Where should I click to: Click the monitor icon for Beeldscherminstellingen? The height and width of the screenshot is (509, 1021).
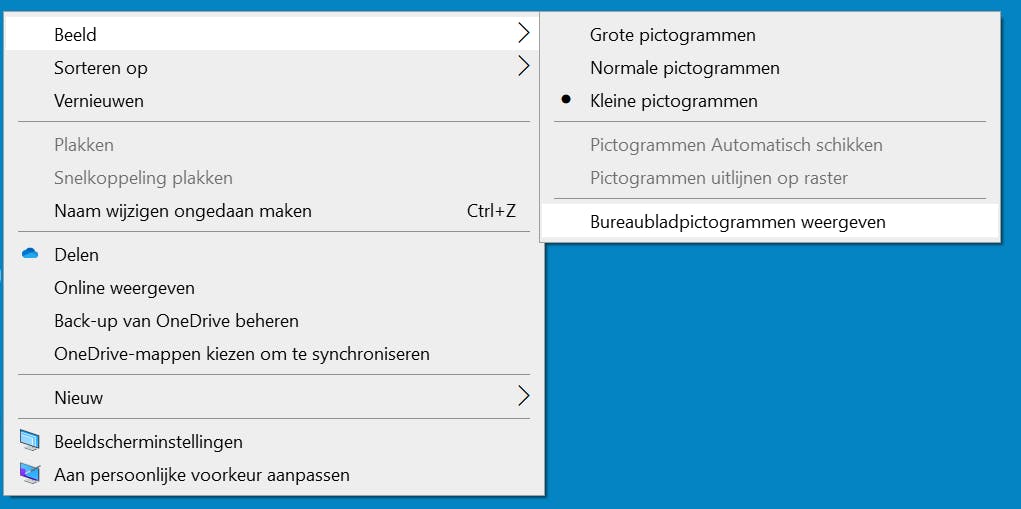click(30, 441)
